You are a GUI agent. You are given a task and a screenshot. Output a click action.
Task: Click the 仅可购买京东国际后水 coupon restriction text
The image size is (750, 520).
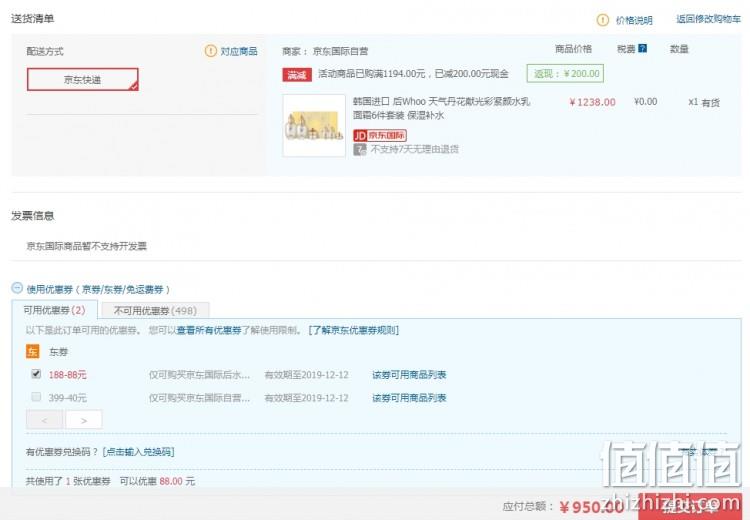(199, 375)
